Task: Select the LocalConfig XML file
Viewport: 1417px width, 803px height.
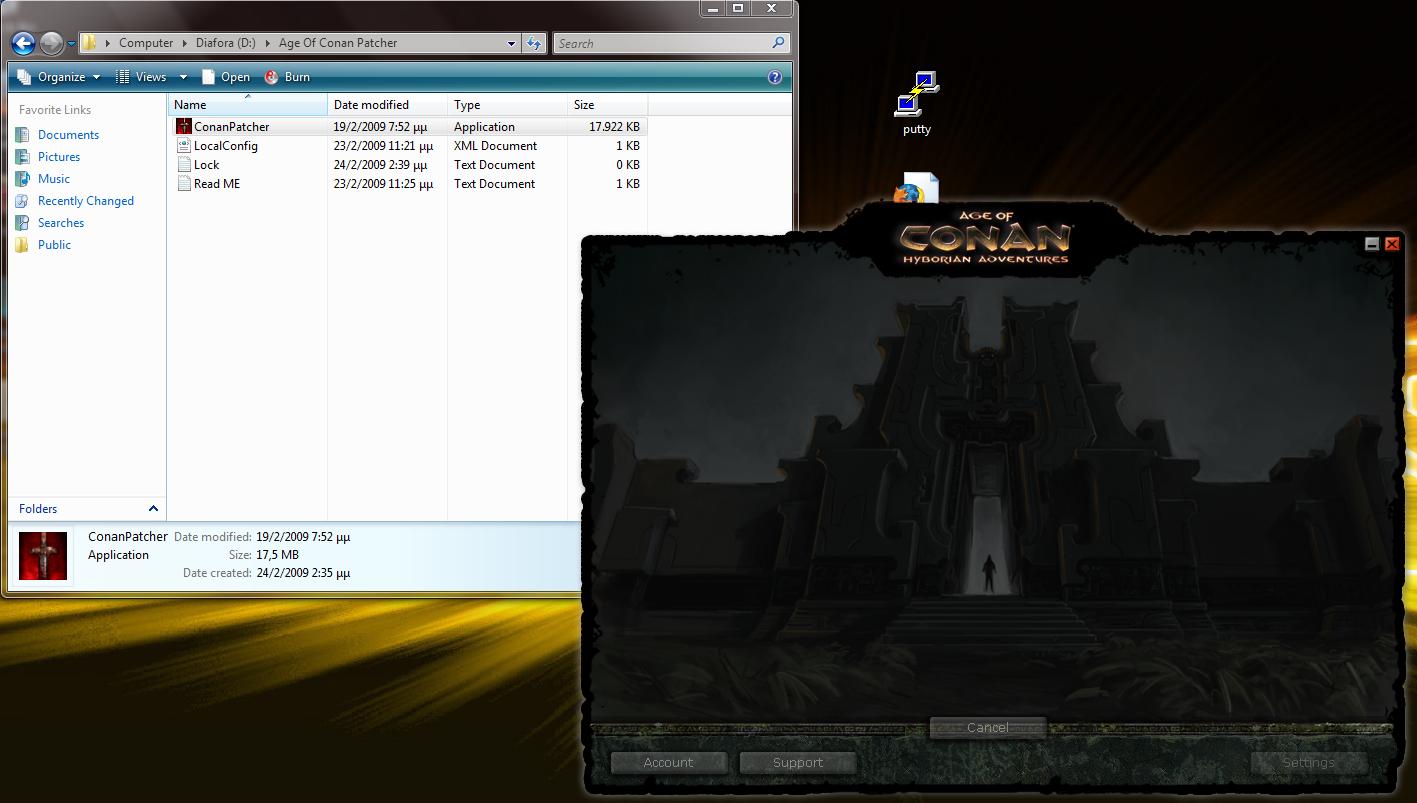Action: (x=408, y=146)
